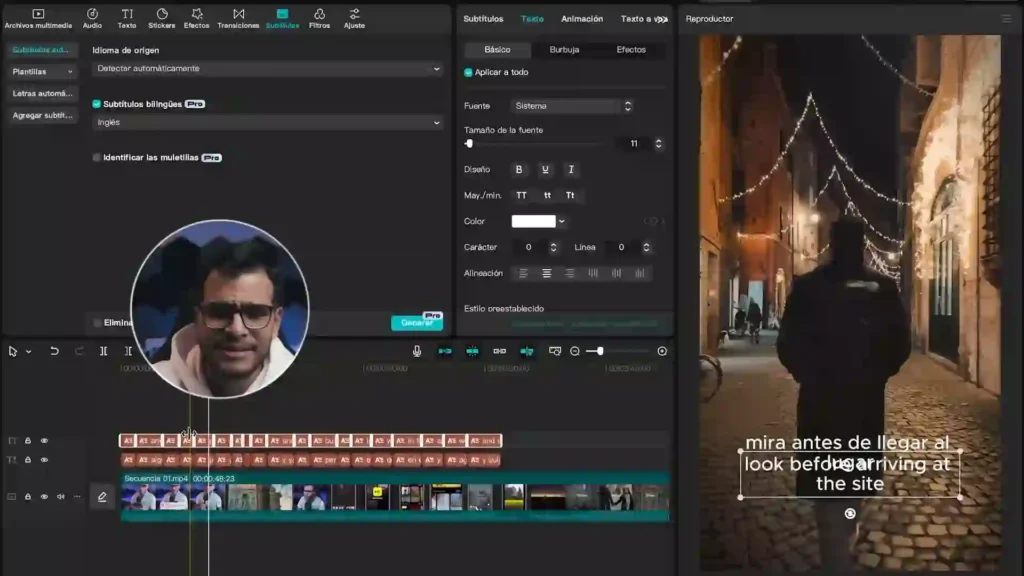Apply italic formatting to the subtitle text
Viewport: 1024px width, 576px height.
(570, 169)
